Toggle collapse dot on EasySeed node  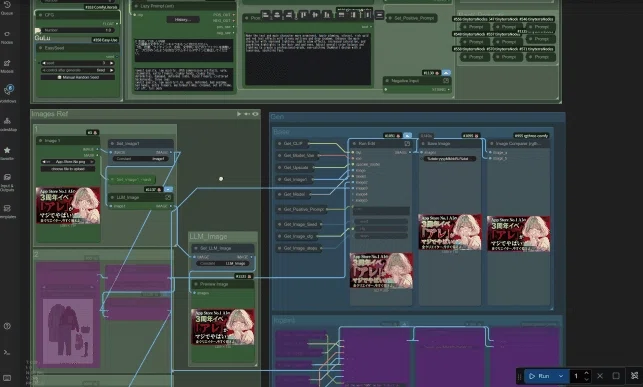coord(40,48)
